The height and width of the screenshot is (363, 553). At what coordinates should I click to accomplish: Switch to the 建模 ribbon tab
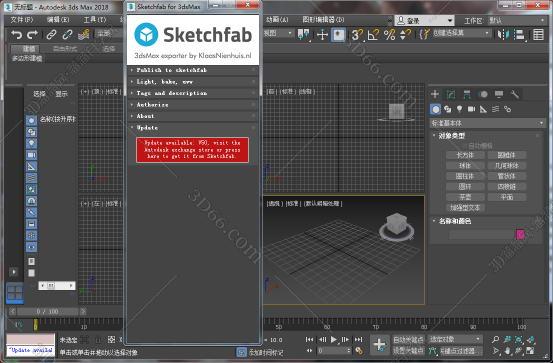click(29, 49)
